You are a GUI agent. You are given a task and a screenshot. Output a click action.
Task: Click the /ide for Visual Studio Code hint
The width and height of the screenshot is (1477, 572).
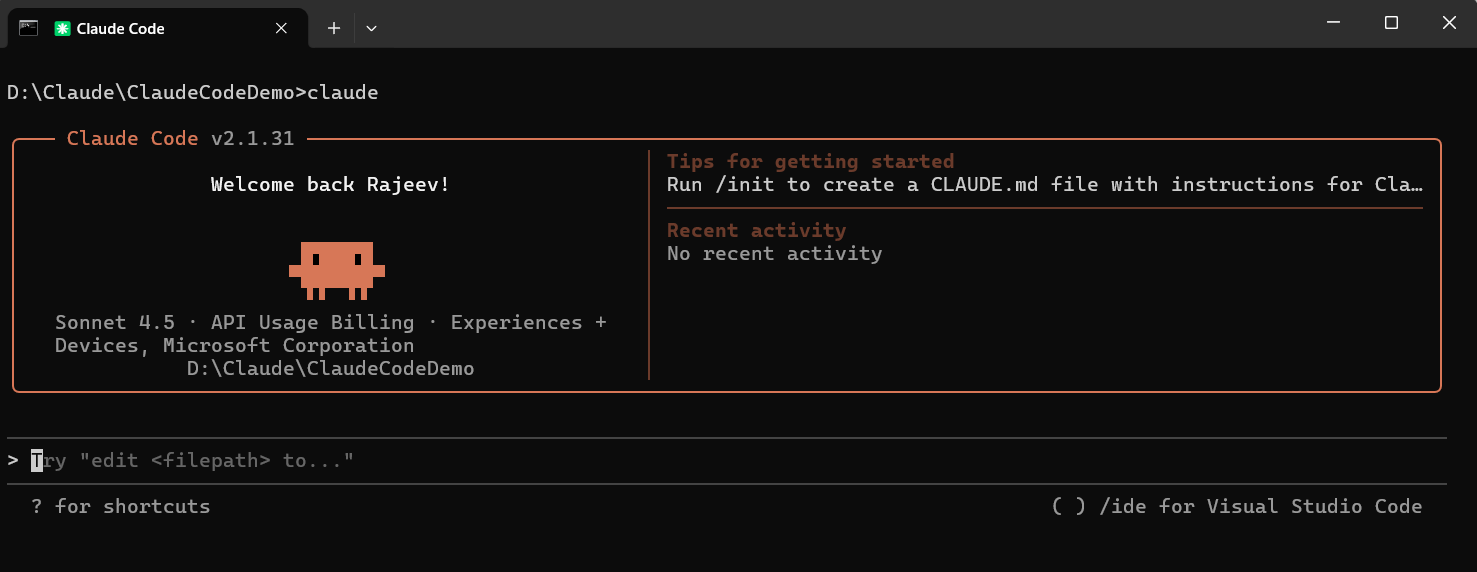pyautogui.click(x=1260, y=506)
